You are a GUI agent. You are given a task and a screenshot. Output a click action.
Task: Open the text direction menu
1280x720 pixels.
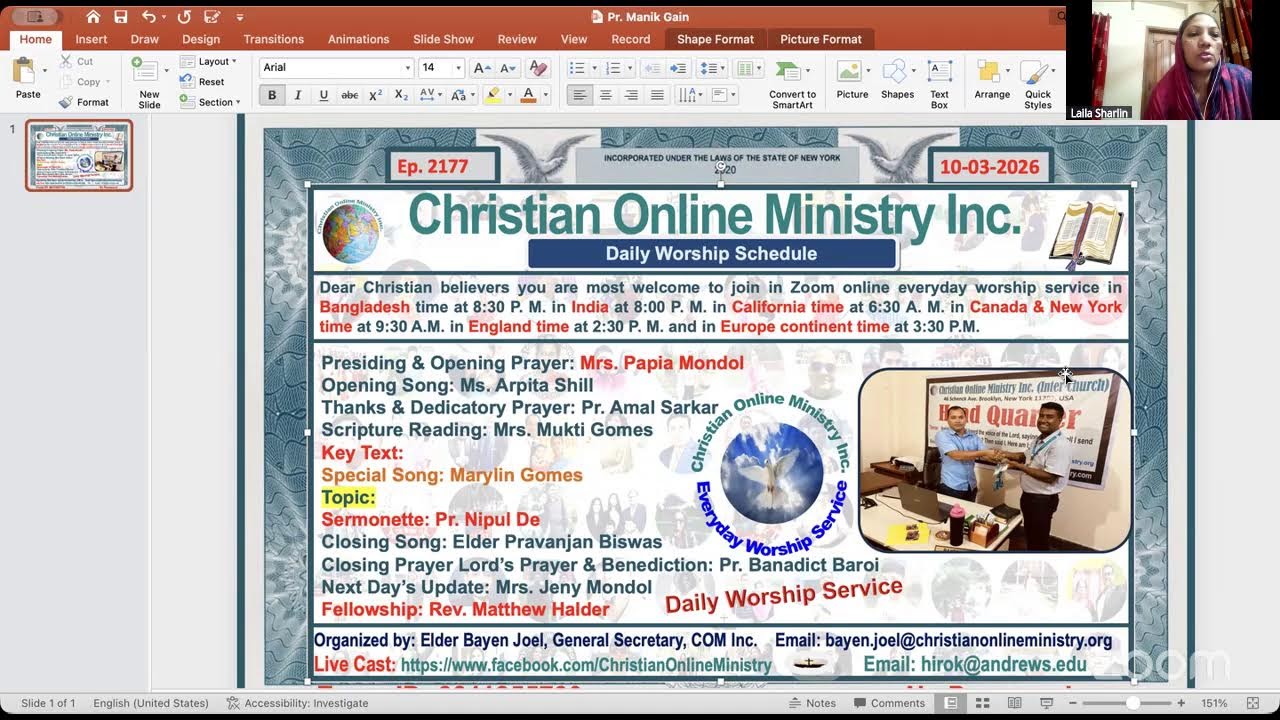(690, 95)
